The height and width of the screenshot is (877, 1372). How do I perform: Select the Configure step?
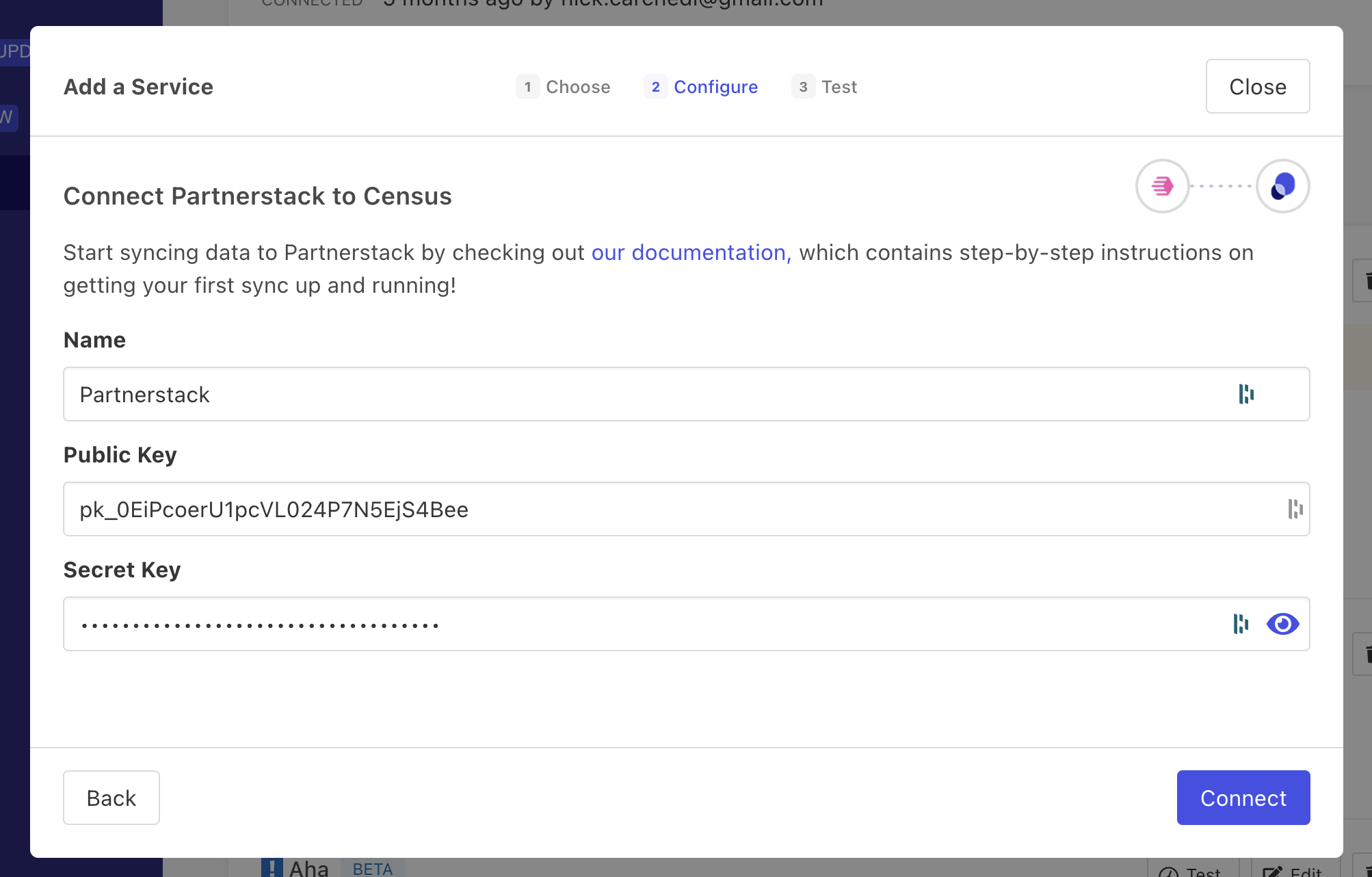tap(715, 87)
